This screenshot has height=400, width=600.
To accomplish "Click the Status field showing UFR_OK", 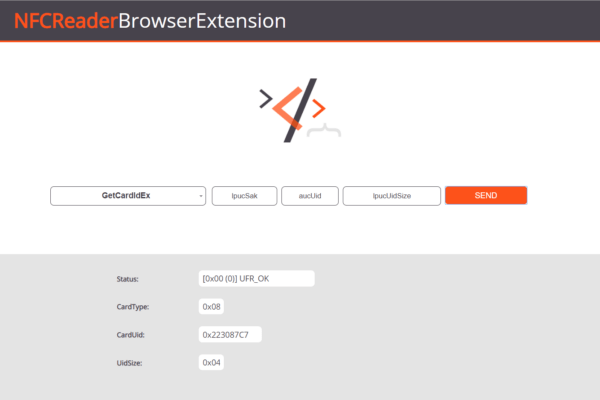I will (x=256, y=279).
